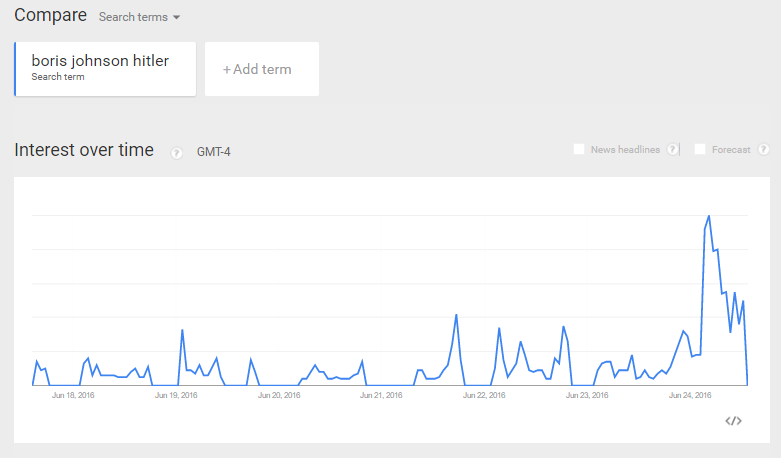
Task: Click the blue color bar on term card
Action: tap(15, 69)
